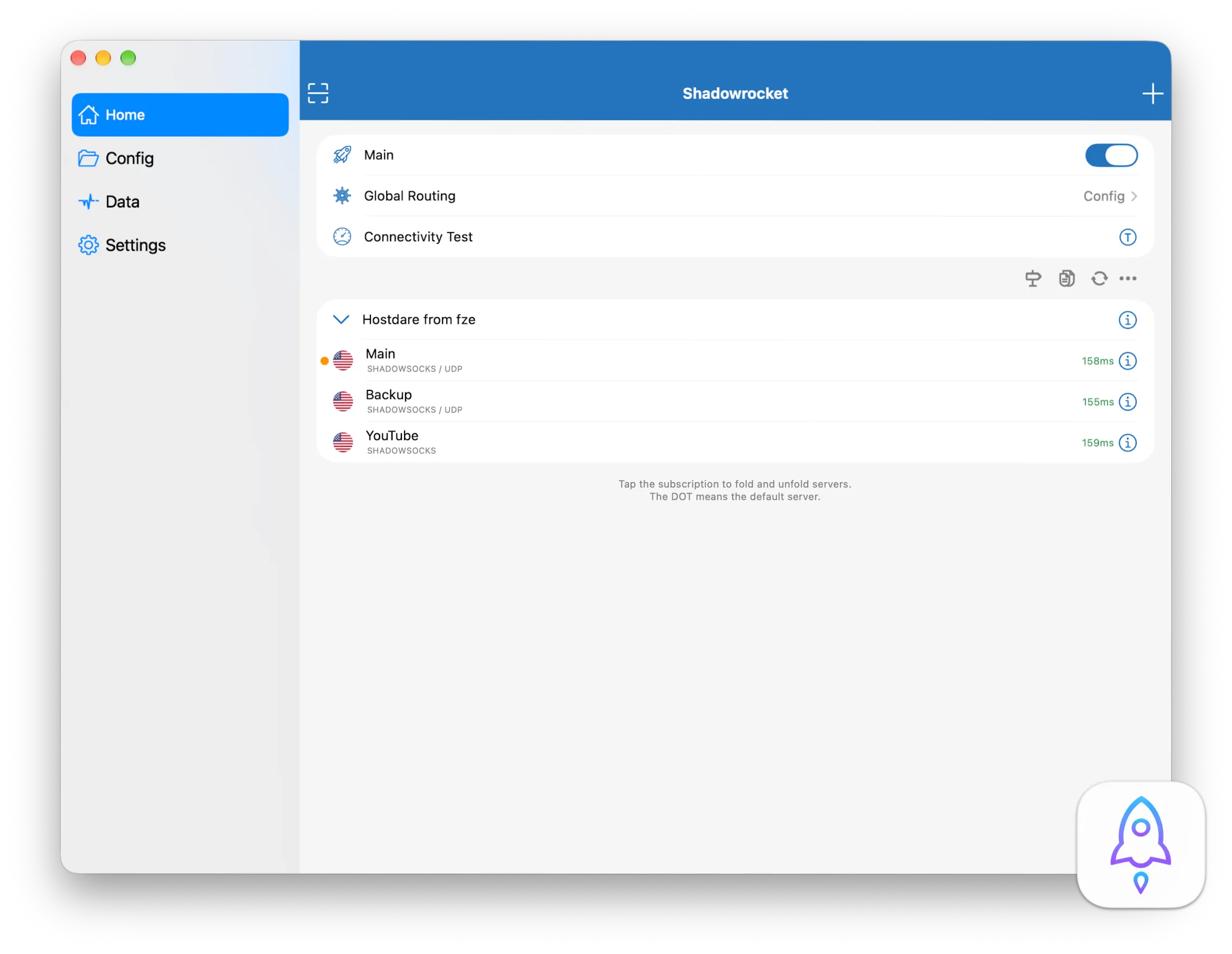
Task: Open Global Routing Config options
Action: (1109, 196)
